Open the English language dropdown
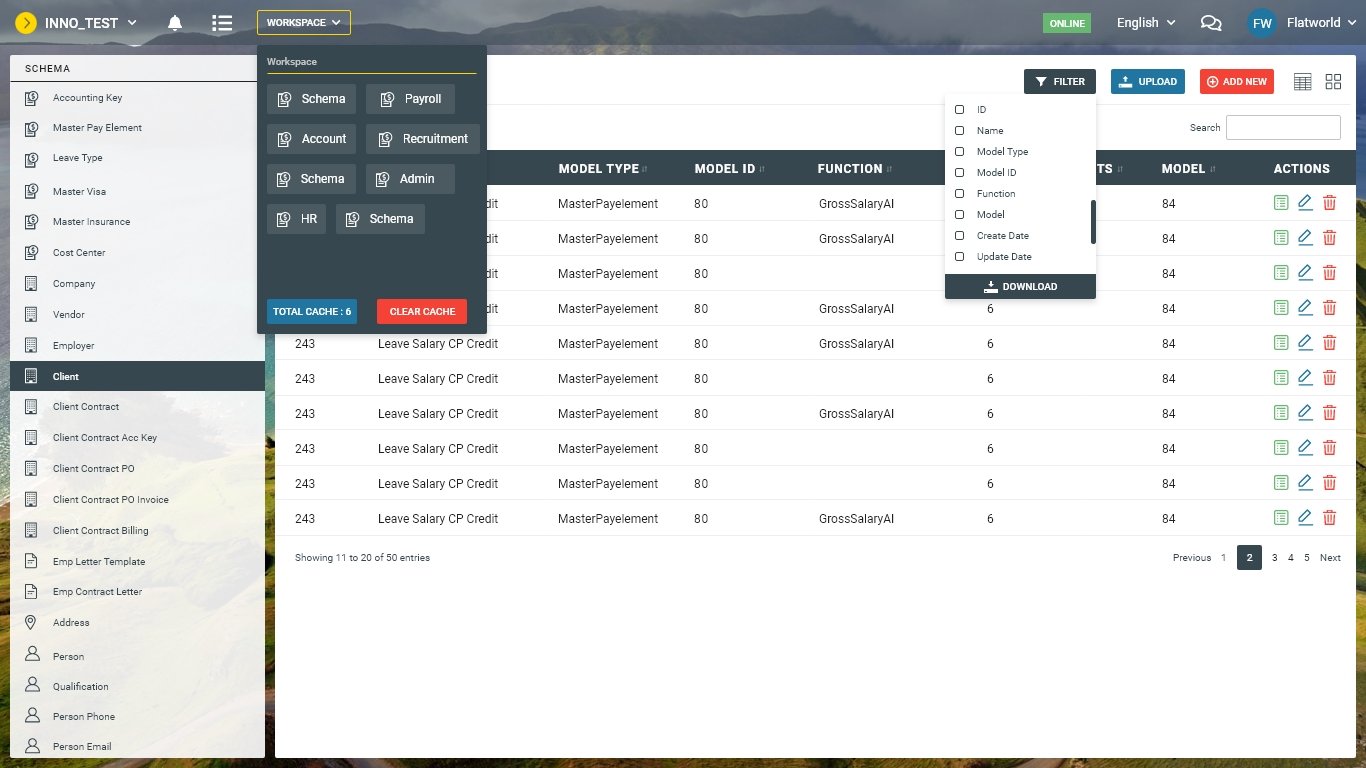The image size is (1366, 768). tap(1146, 23)
